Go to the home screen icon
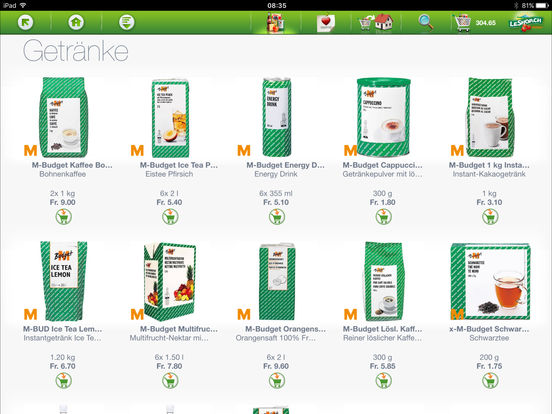The image size is (552, 414). click(x=76, y=23)
